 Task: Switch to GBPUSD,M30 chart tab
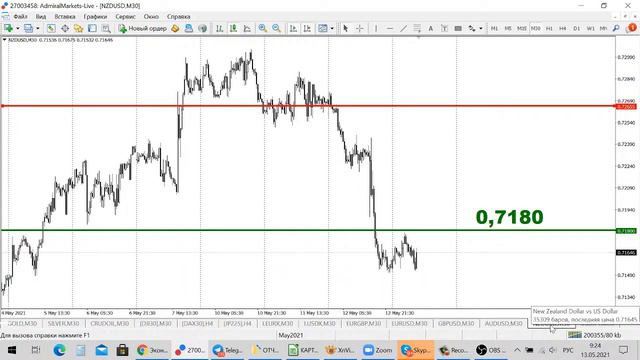click(x=456, y=323)
